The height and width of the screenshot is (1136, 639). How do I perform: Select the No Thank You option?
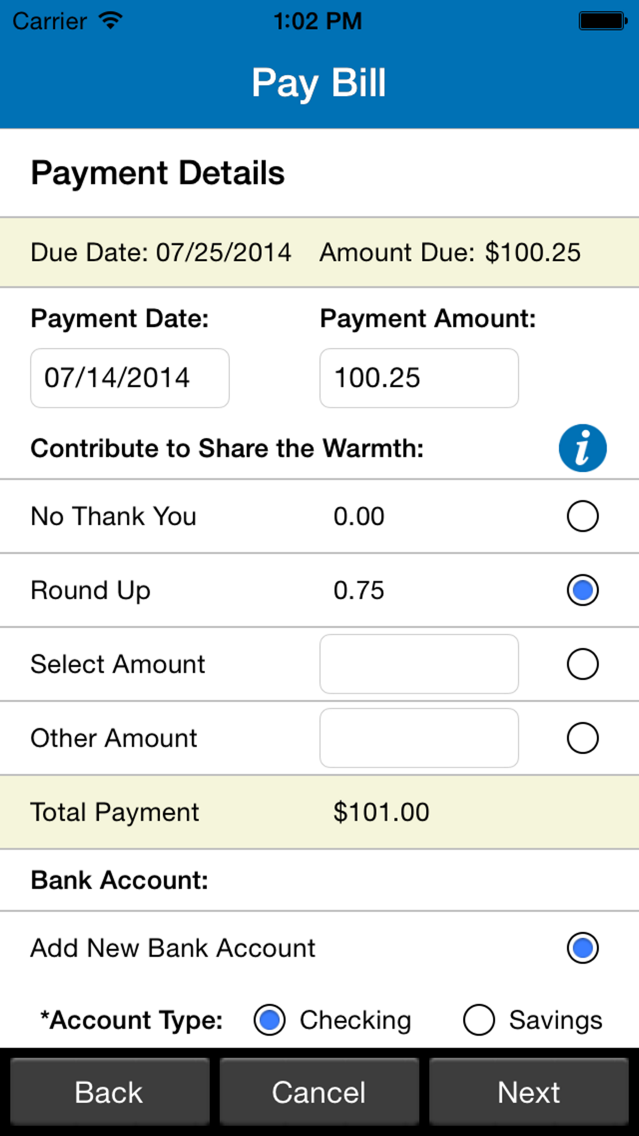pos(582,516)
